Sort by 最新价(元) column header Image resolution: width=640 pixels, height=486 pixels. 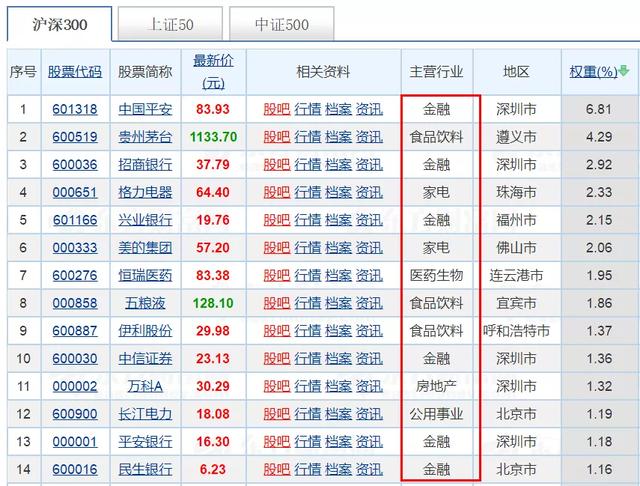click(213, 72)
